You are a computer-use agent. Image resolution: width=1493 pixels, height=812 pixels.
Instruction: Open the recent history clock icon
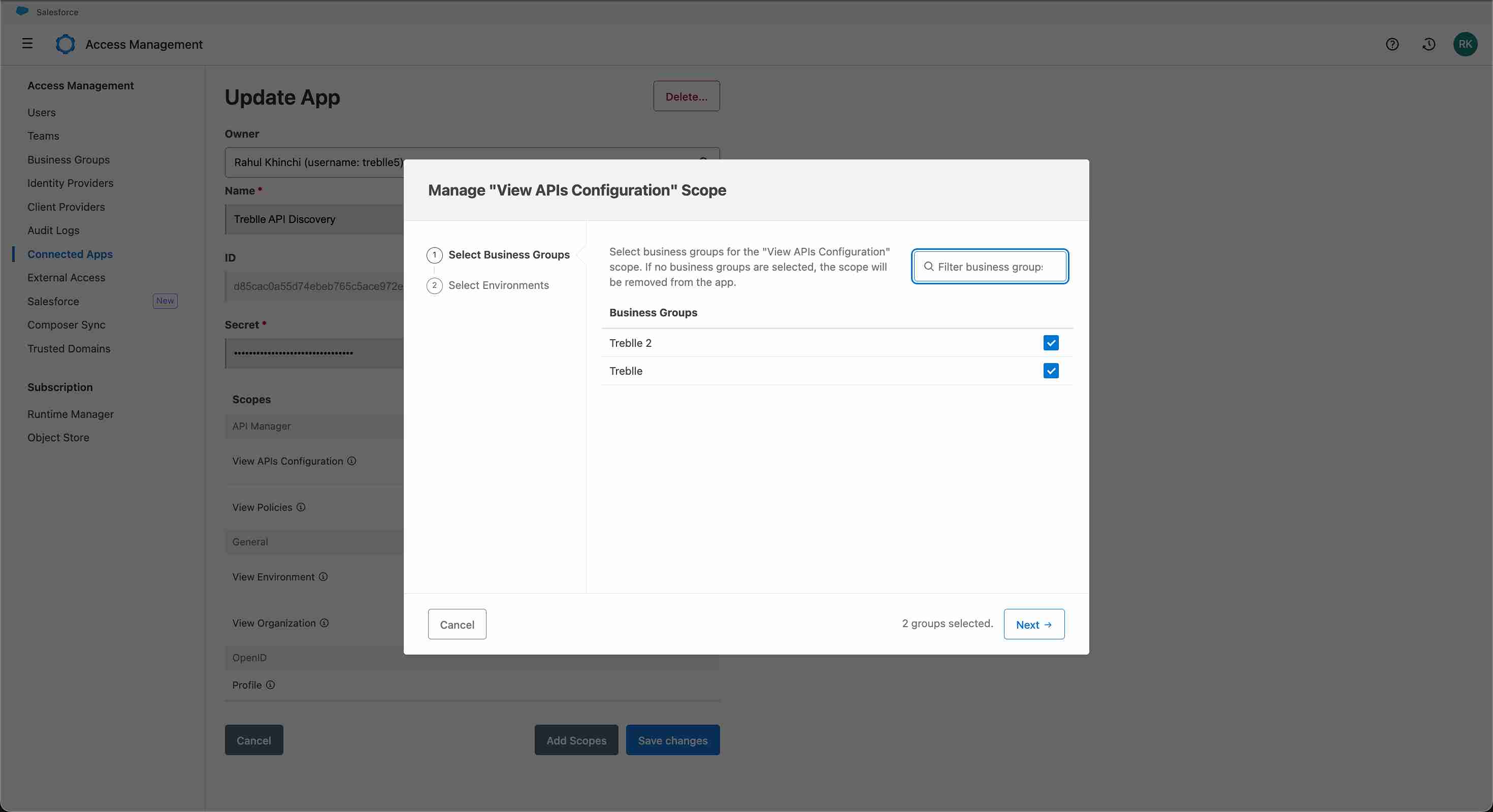tap(1428, 44)
